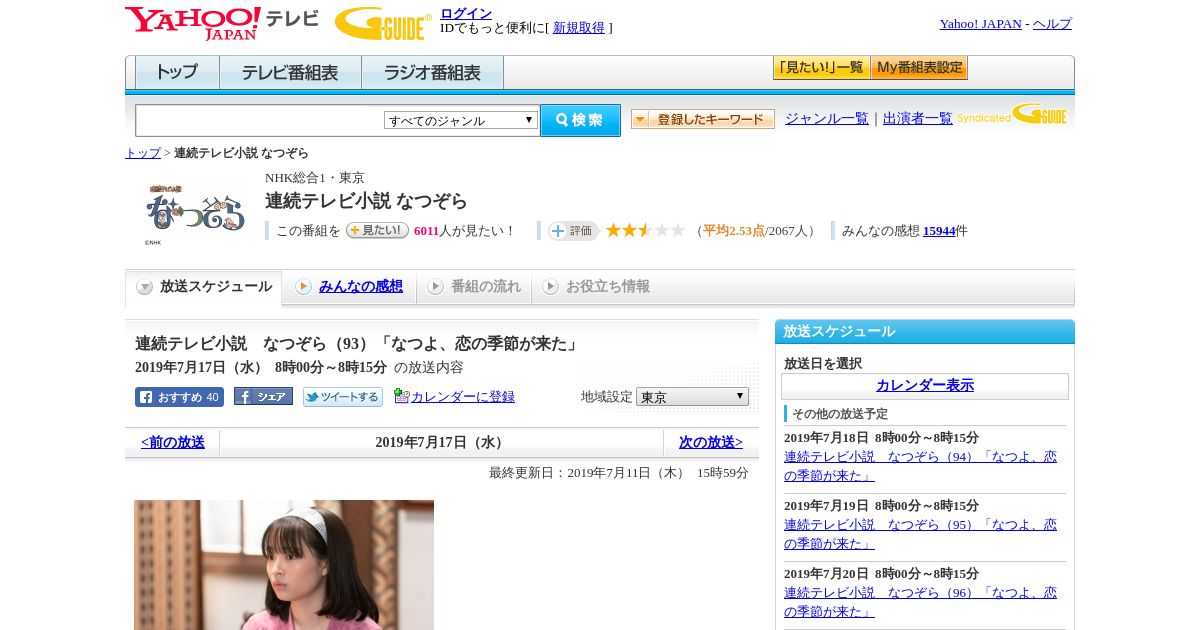Image resolution: width=1200 pixels, height=630 pixels.
Task: Open the なつぞら（94）episode link
Action: pyautogui.click(x=920, y=466)
